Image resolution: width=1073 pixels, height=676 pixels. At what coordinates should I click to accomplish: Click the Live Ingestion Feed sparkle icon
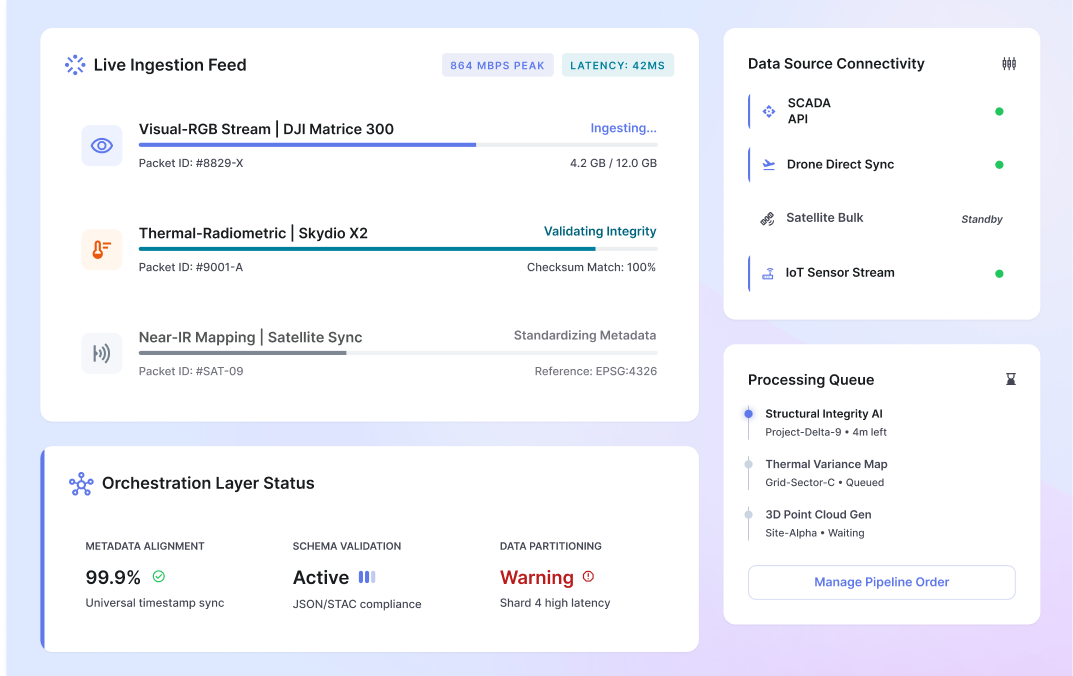[74, 64]
